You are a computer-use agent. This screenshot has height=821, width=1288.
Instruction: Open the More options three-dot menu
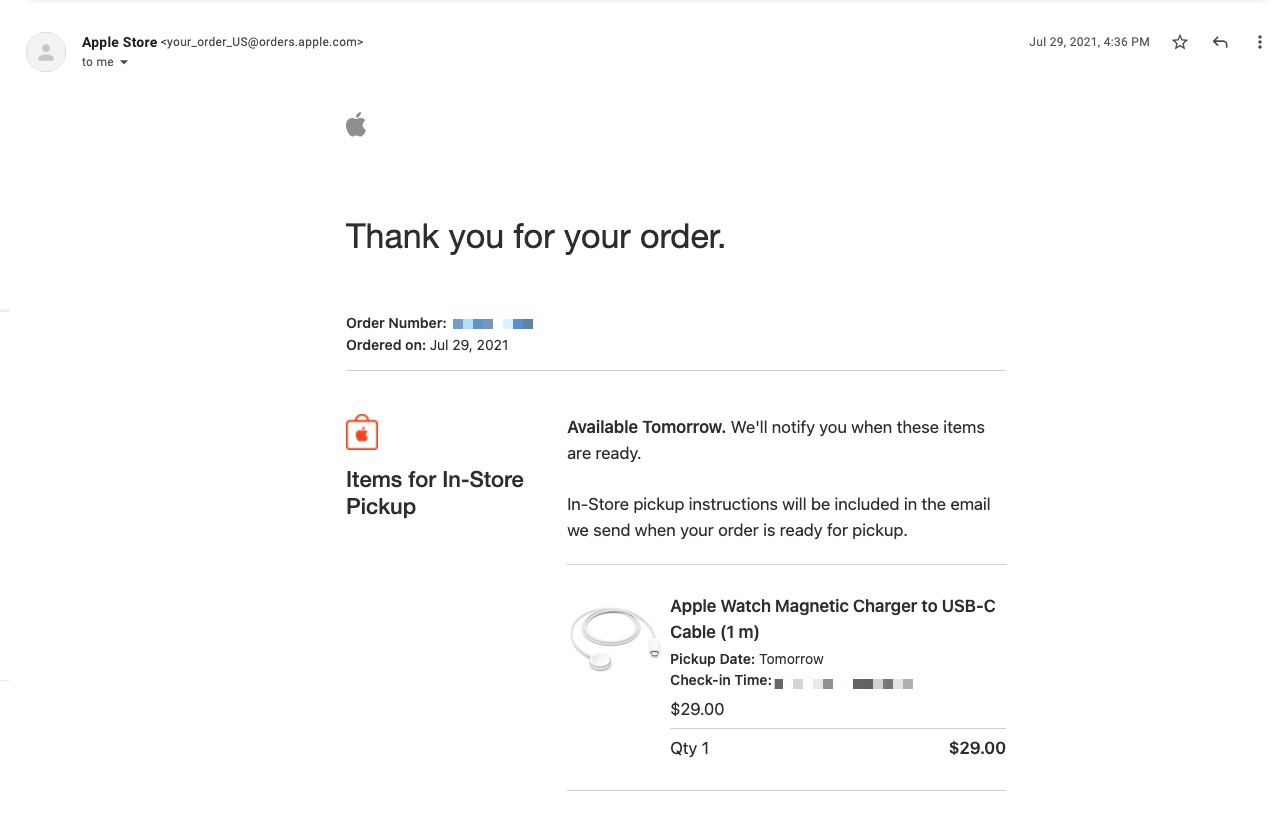coord(1259,42)
